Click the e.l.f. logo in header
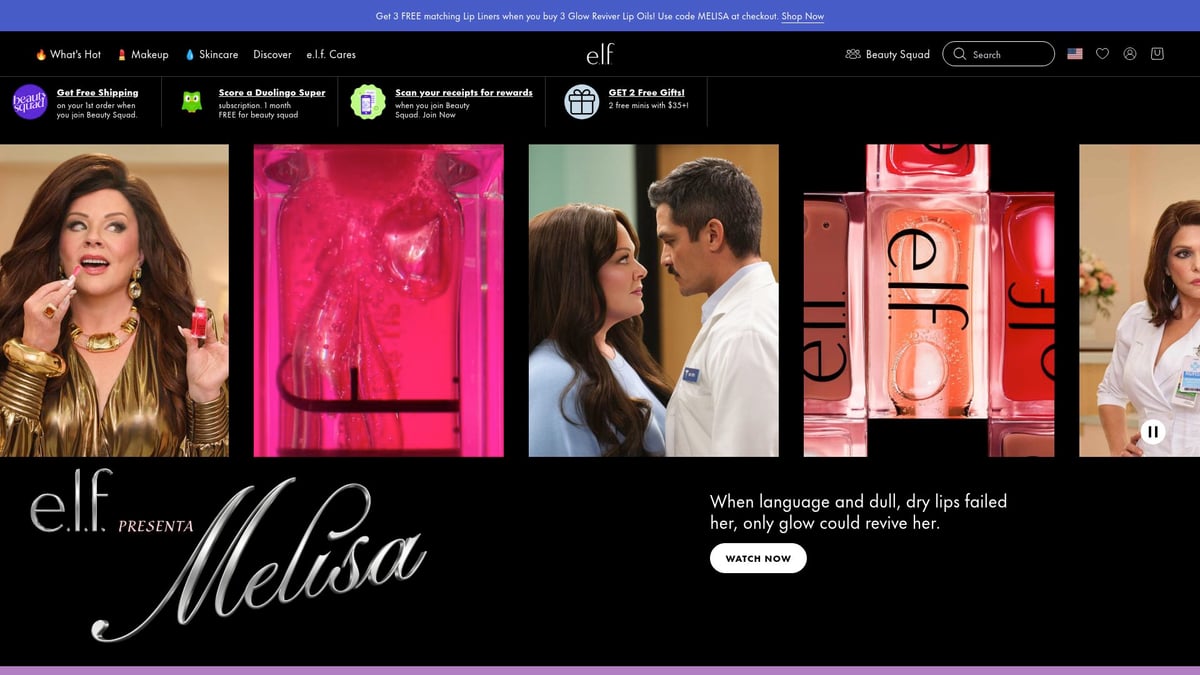1200x675 pixels. (x=600, y=54)
